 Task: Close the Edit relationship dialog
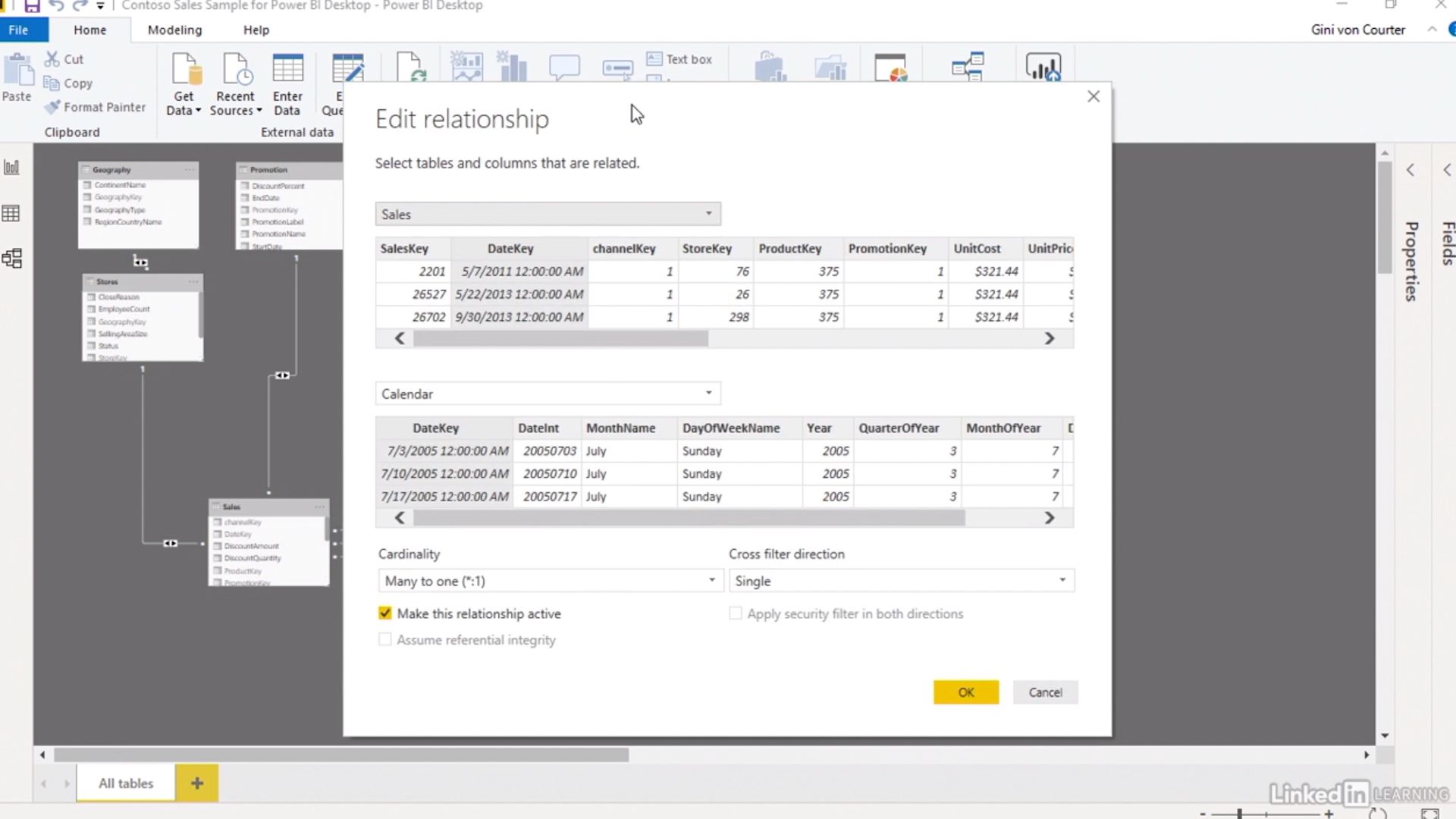(x=1094, y=96)
